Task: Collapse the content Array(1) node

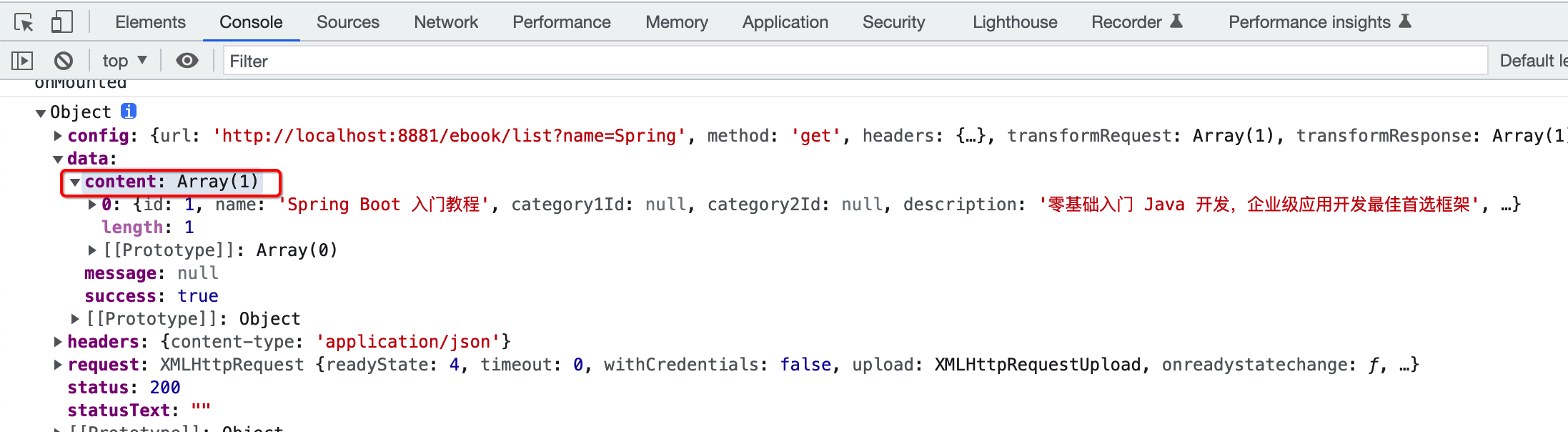Action: tap(74, 182)
